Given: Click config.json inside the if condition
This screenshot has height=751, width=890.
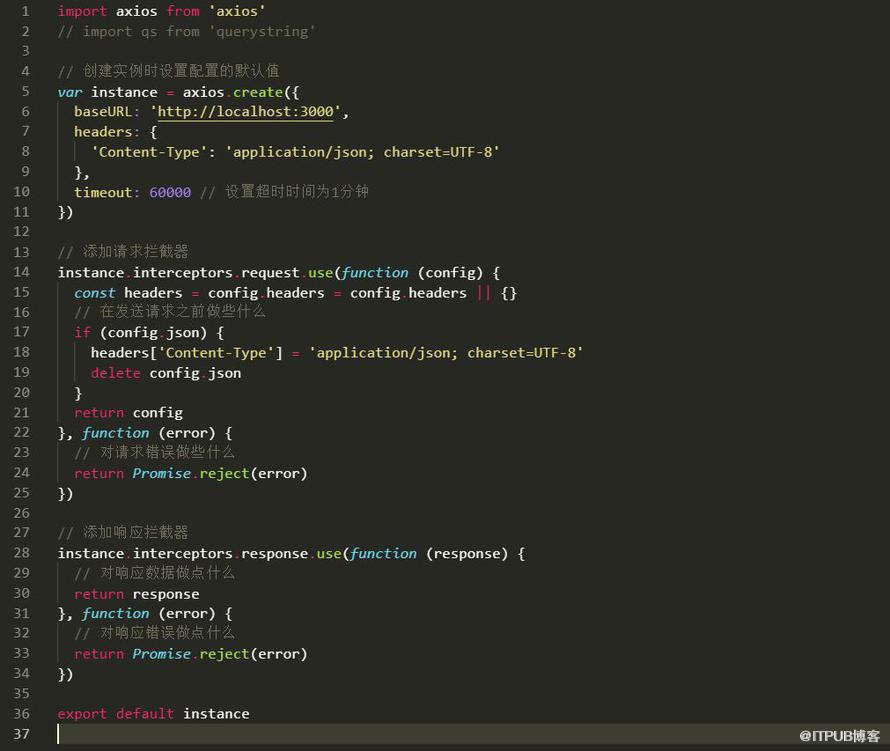Looking at the screenshot, I should [153, 333].
